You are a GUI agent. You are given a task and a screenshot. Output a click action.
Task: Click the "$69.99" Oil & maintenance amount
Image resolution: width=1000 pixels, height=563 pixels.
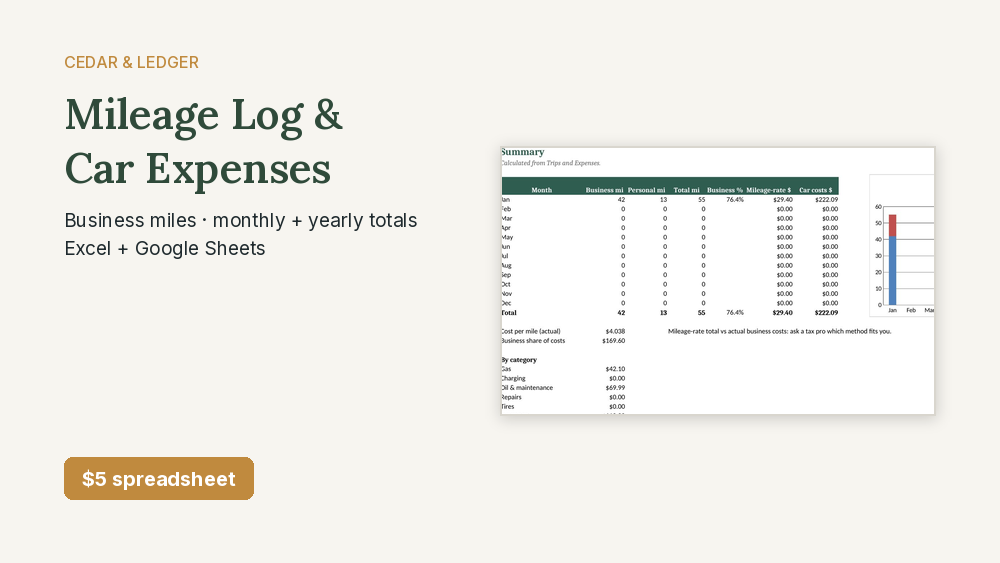coord(615,388)
